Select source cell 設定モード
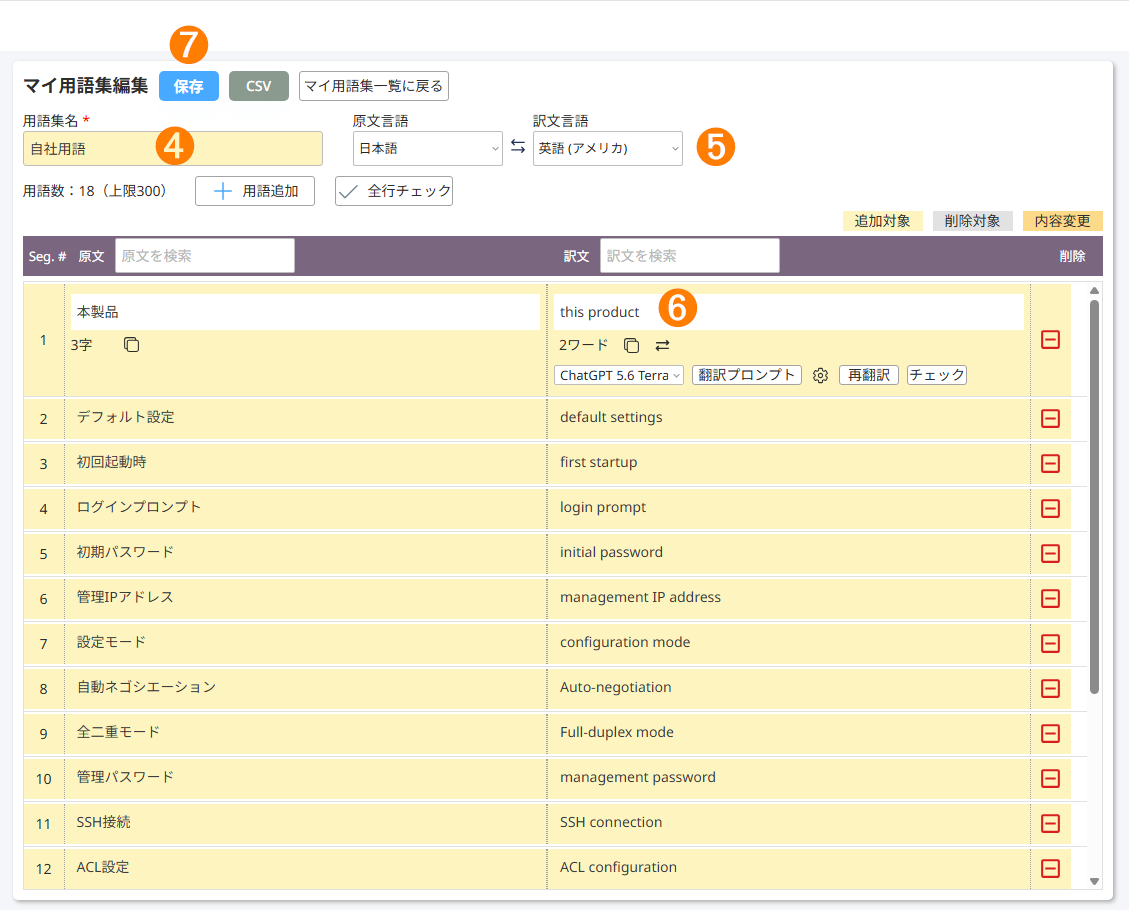 coord(305,644)
